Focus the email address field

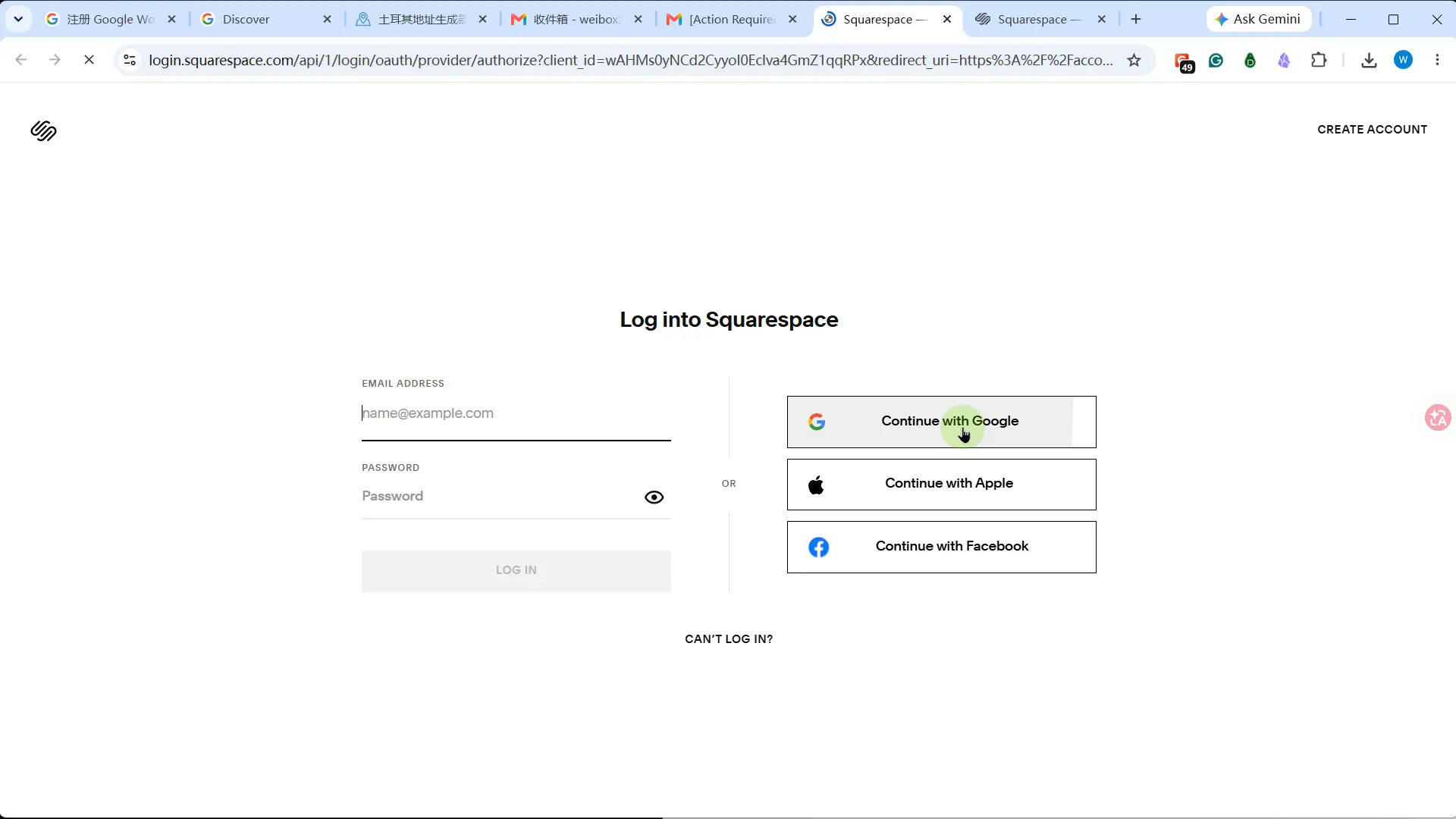coord(516,414)
